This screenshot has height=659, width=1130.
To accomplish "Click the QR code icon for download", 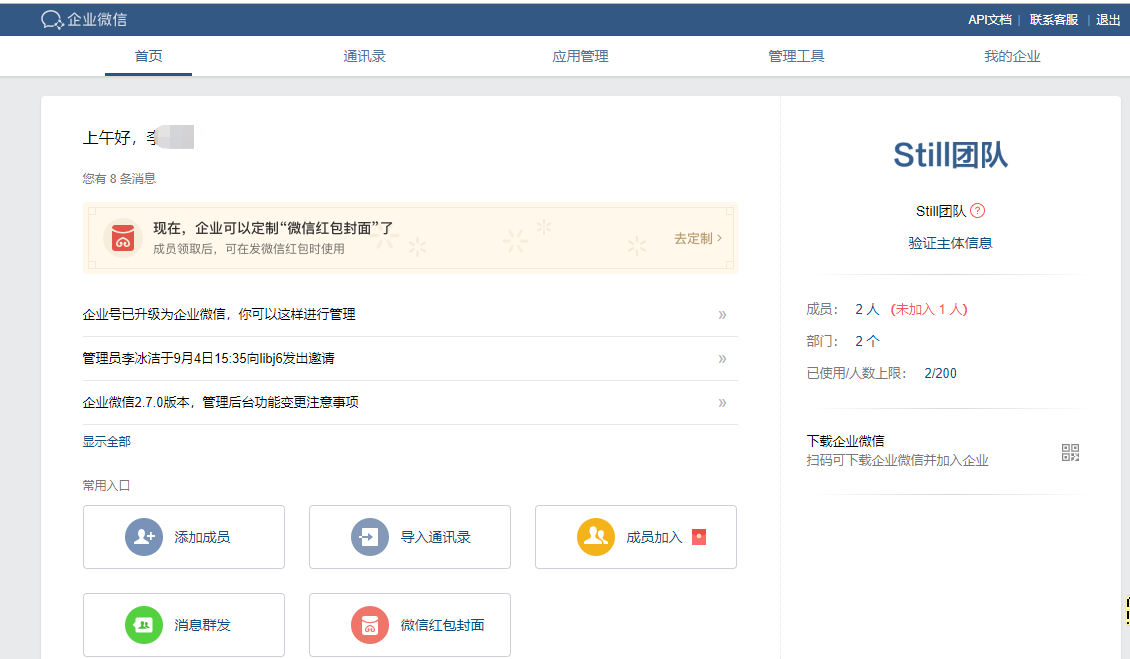I will [1070, 452].
